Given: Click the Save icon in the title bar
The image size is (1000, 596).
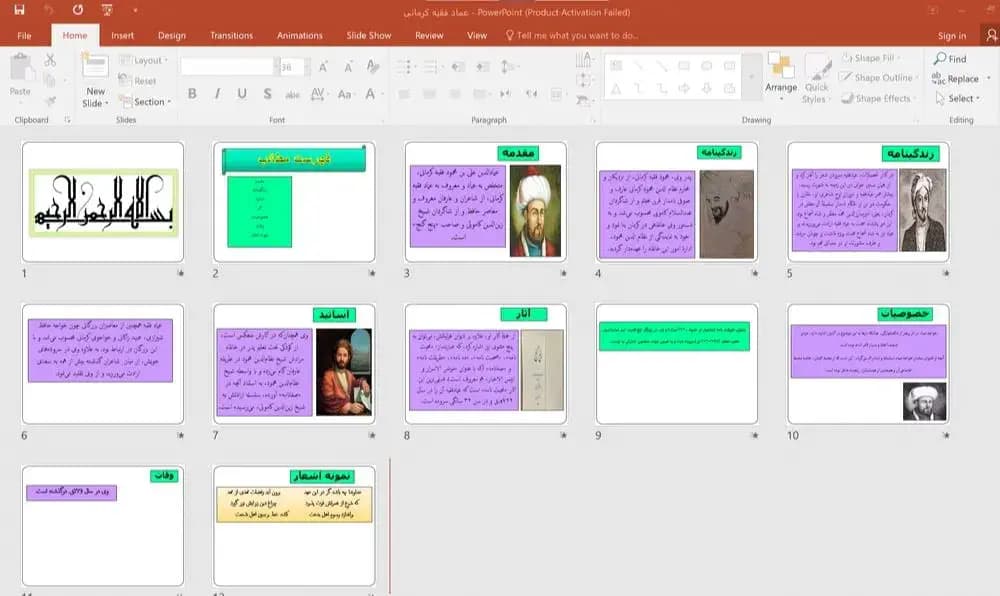Looking at the screenshot, I should [x=19, y=10].
